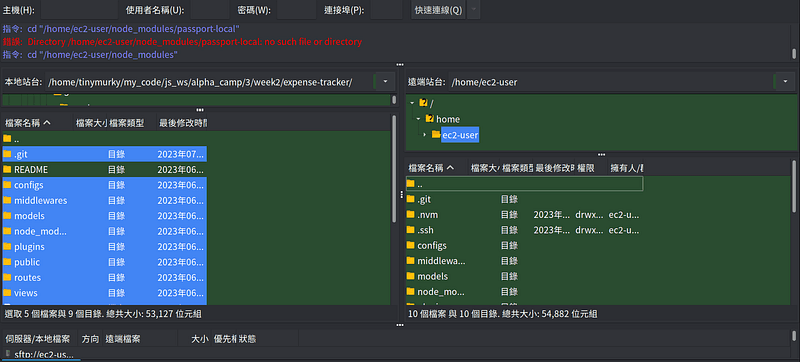Sort remote files by 權限 column

(592, 168)
